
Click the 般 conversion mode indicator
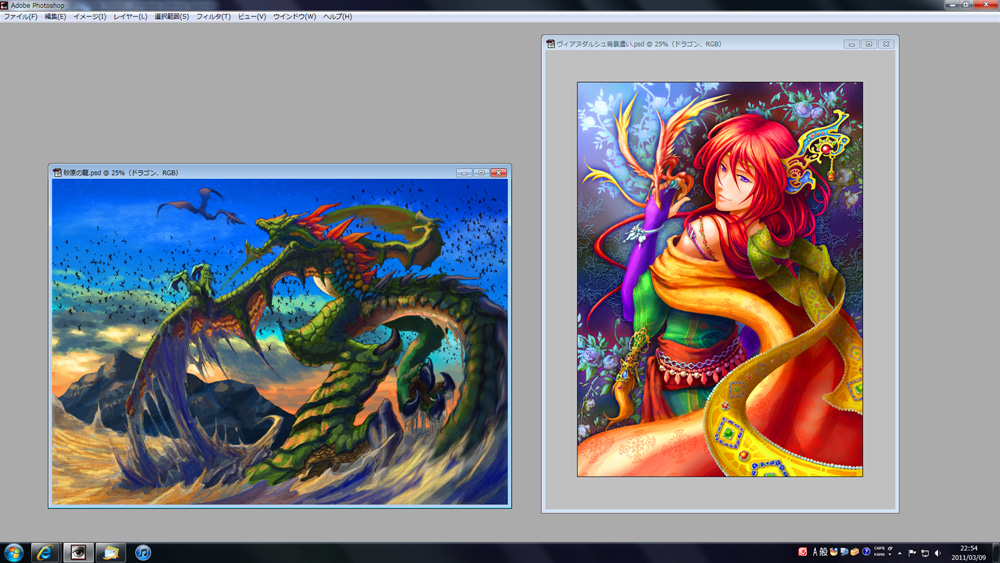pos(823,552)
